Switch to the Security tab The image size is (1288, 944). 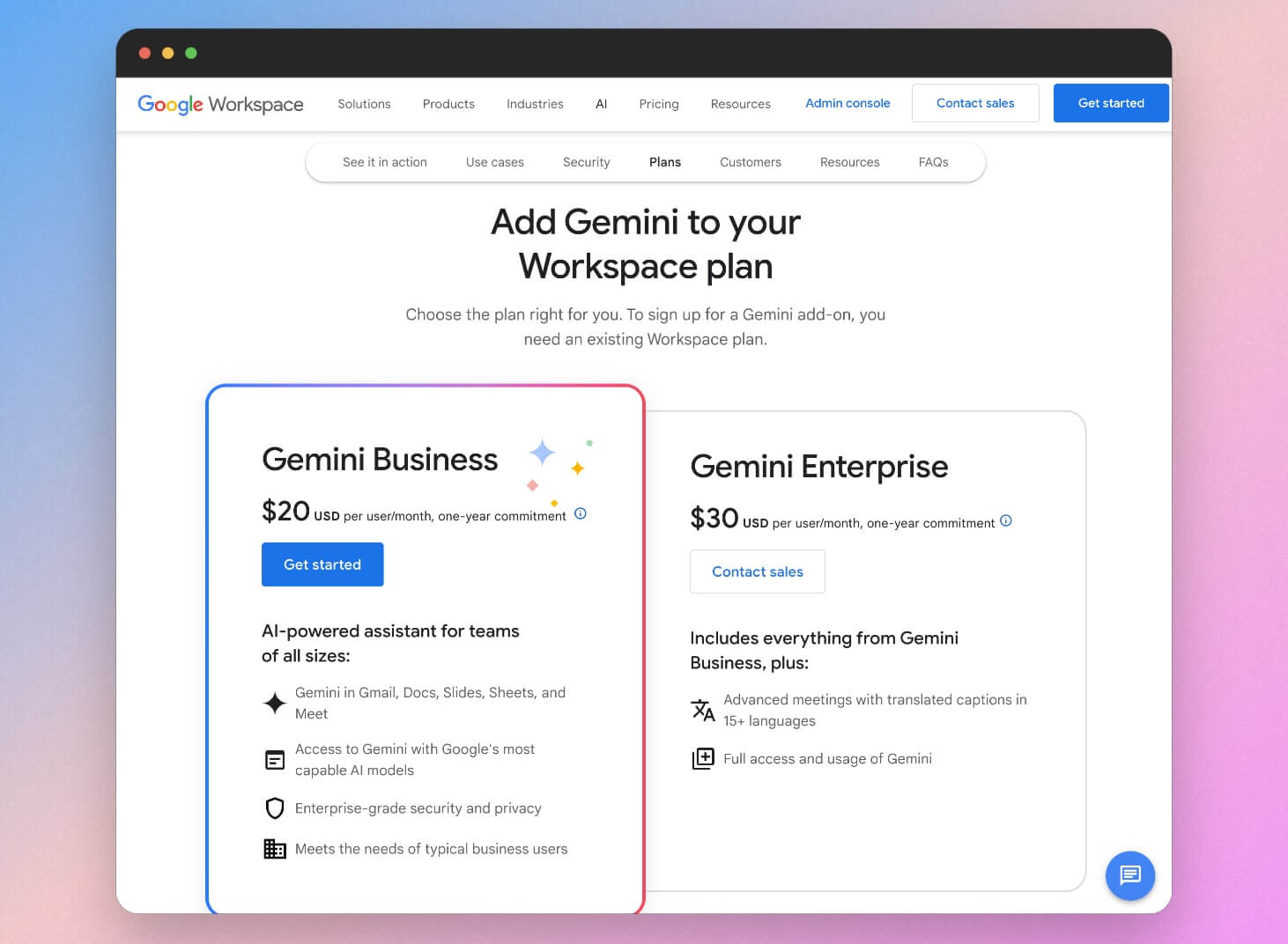(x=586, y=162)
